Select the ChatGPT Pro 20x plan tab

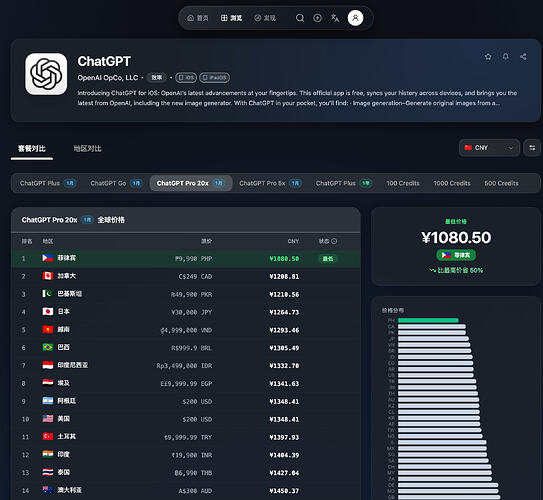191,183
